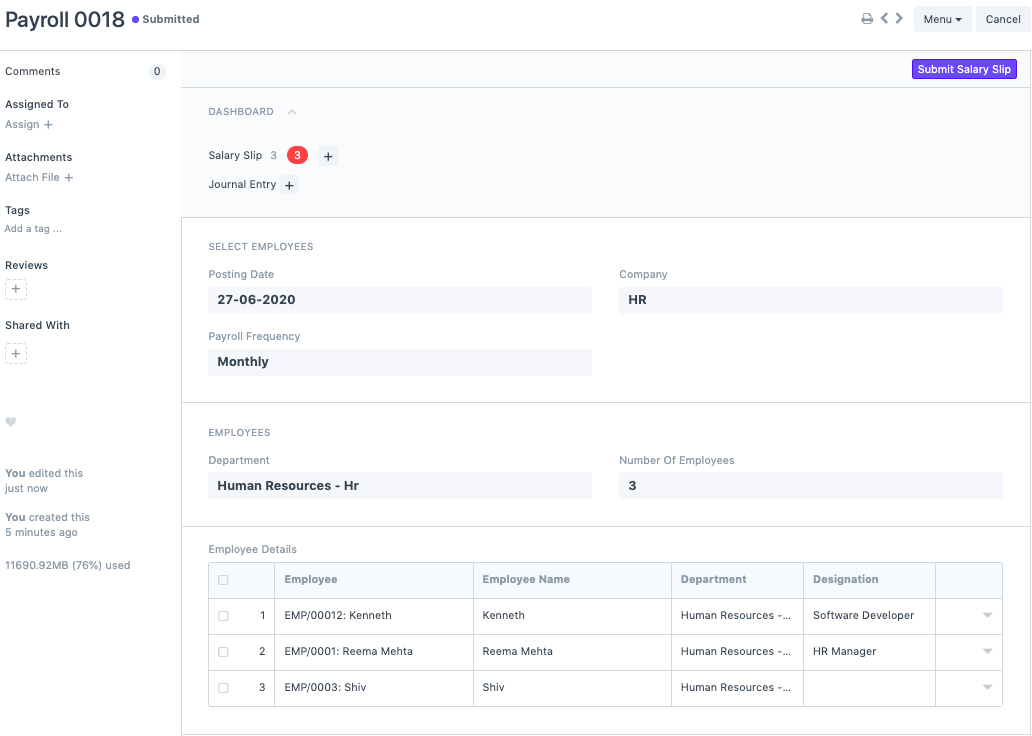The image size is (1032, 736).
Task: Tick the Reema Mehta row checkbox
Action: 223,652
